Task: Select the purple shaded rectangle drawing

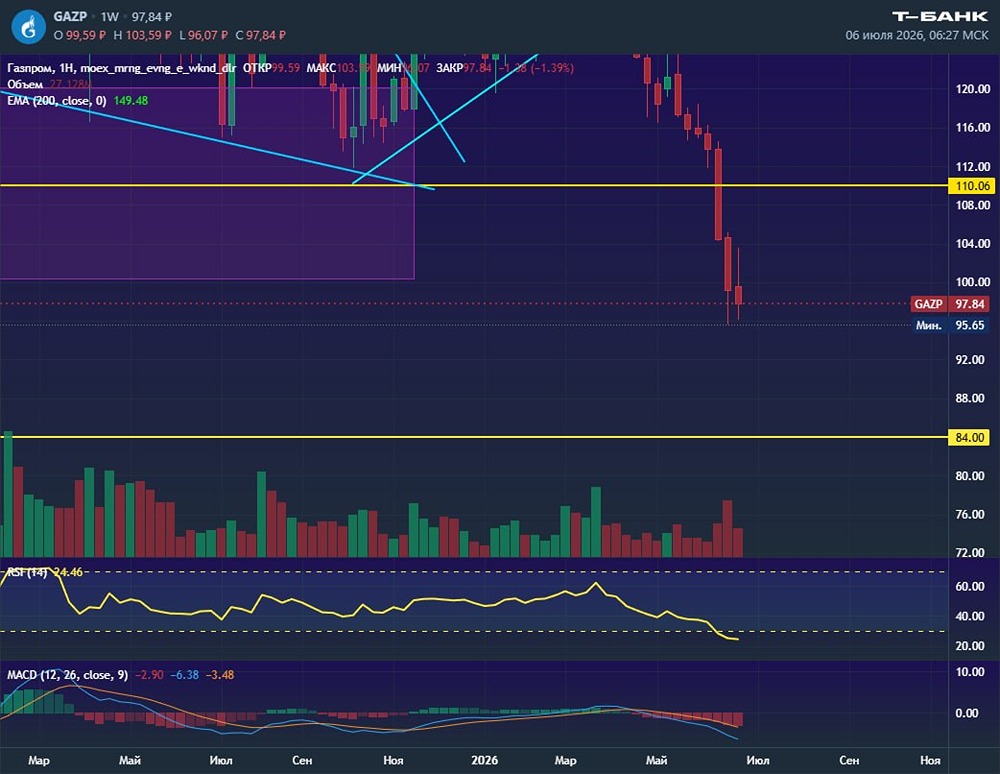Action: click(207, 184)
